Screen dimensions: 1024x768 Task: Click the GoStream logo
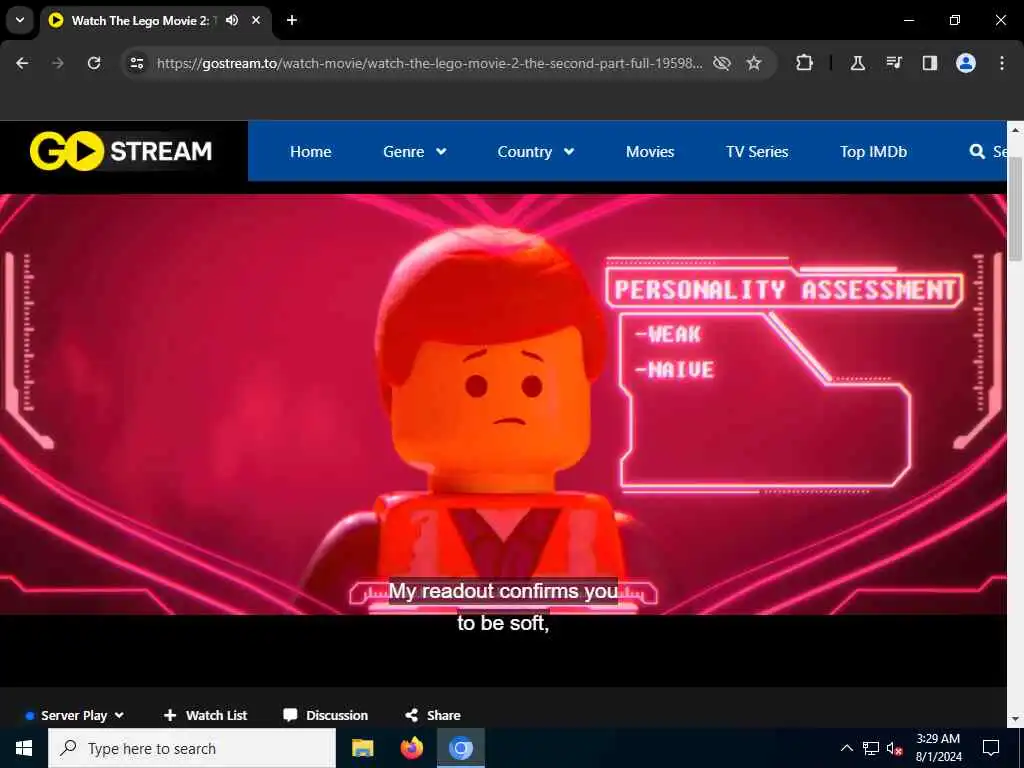point(121,151)
